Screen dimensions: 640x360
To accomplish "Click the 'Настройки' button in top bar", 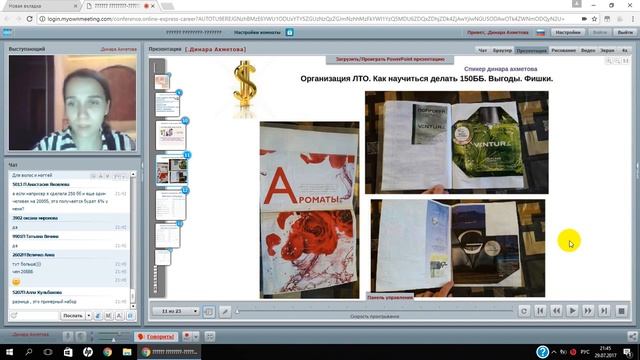I will pyautogui.click(x=568, y=32).
